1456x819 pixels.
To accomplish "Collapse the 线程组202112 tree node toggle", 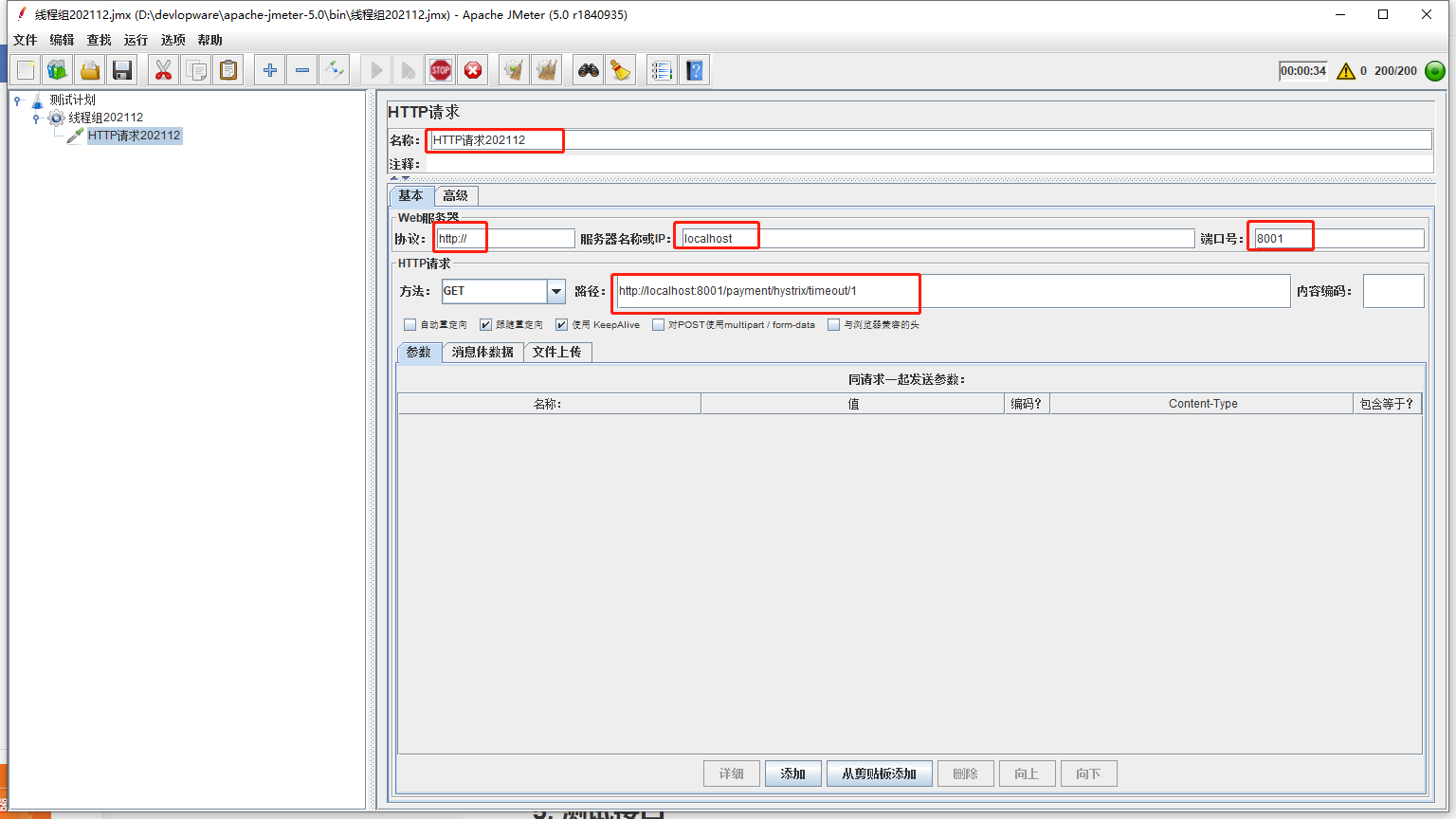I will pyautogui.click(x=36, y=118).
